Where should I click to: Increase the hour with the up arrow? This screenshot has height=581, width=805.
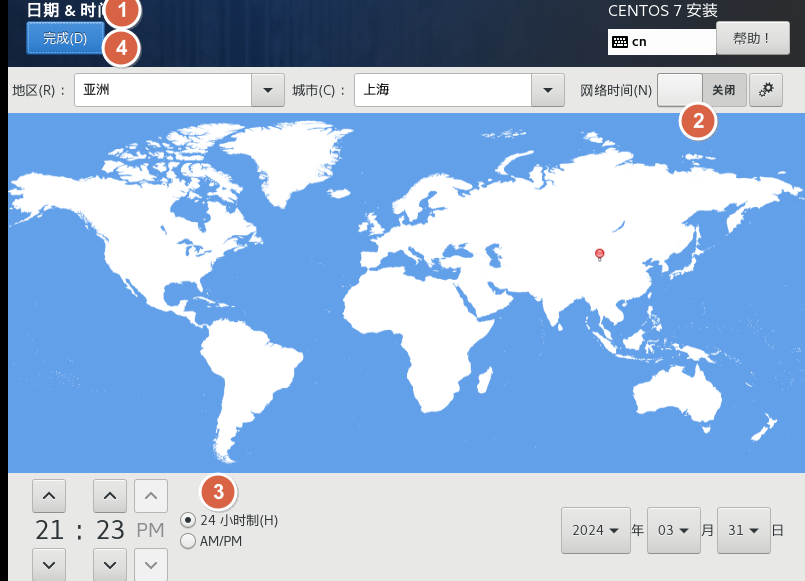point(49,496)
